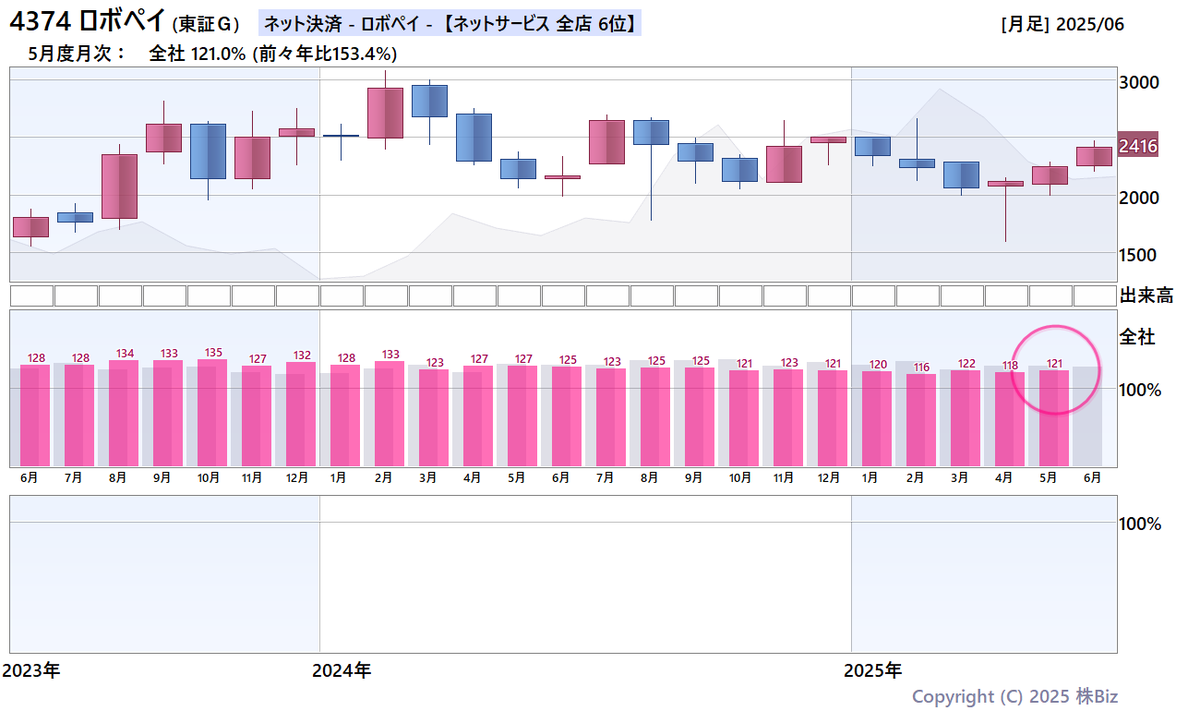1200x711 pixels.
Task: Click the 100% label in the empty bottom panel
Action: [x=1141, y=523]
